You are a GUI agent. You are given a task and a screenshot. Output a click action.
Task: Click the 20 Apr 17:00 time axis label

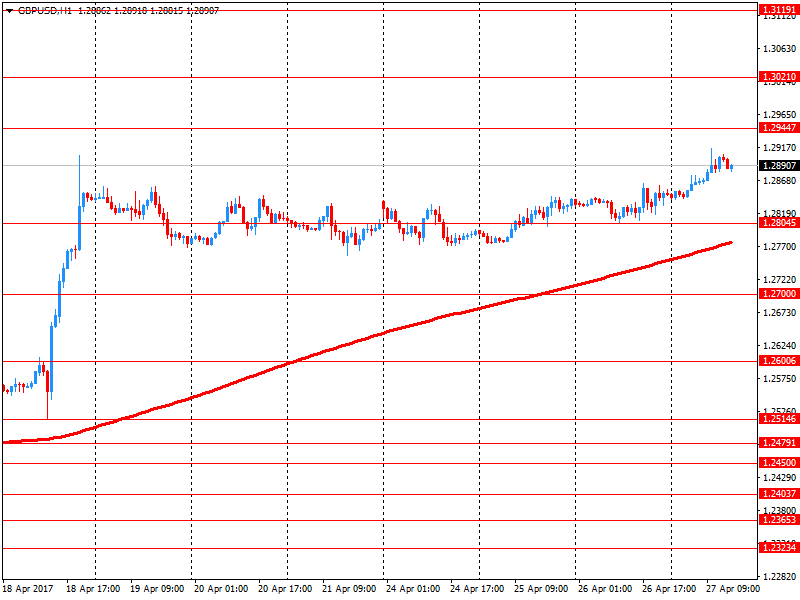(x=285, y=589)
